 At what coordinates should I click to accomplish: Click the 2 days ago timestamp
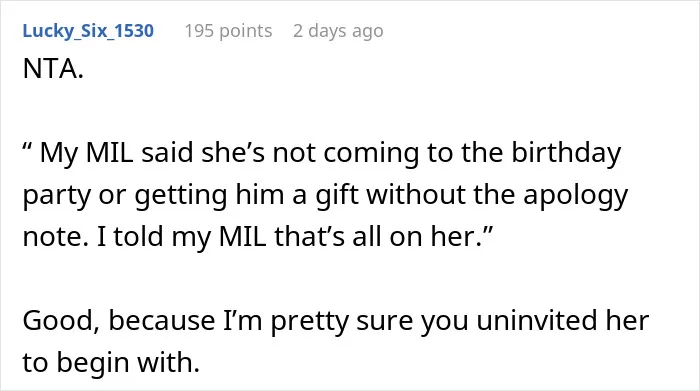pos(338,31)
